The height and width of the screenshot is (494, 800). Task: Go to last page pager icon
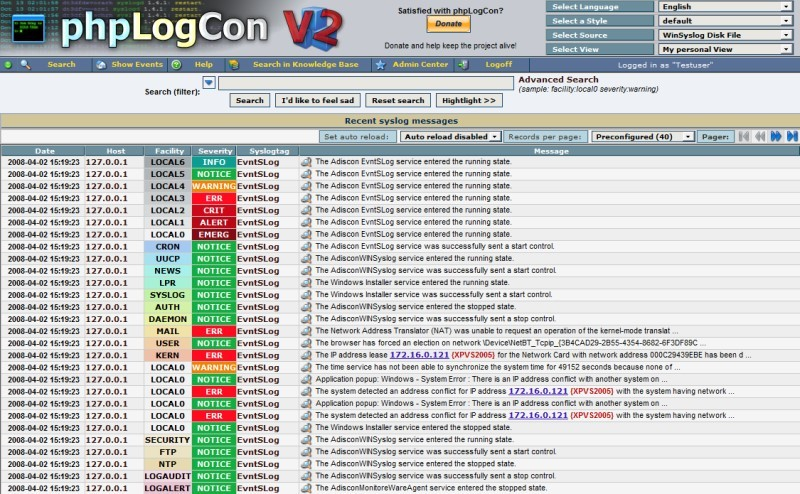792,136
